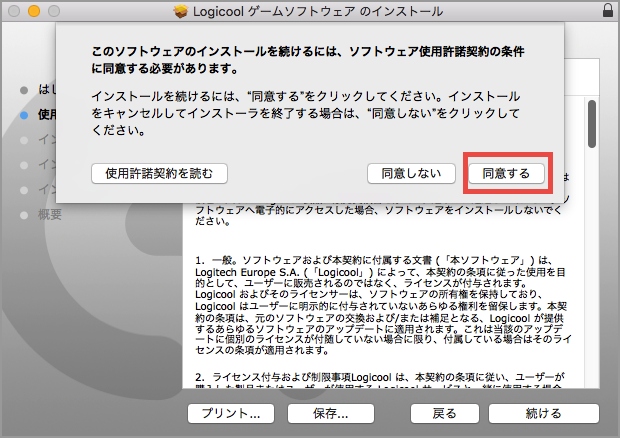The image size is (620, 438).
Task: Click the プリント... (Print) button
Action: 231,413
